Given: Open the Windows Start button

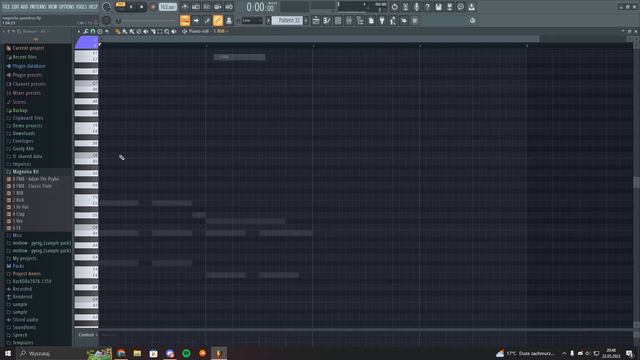Looking at the screenshot, I should pyautogui.click(x=8, y=353).
